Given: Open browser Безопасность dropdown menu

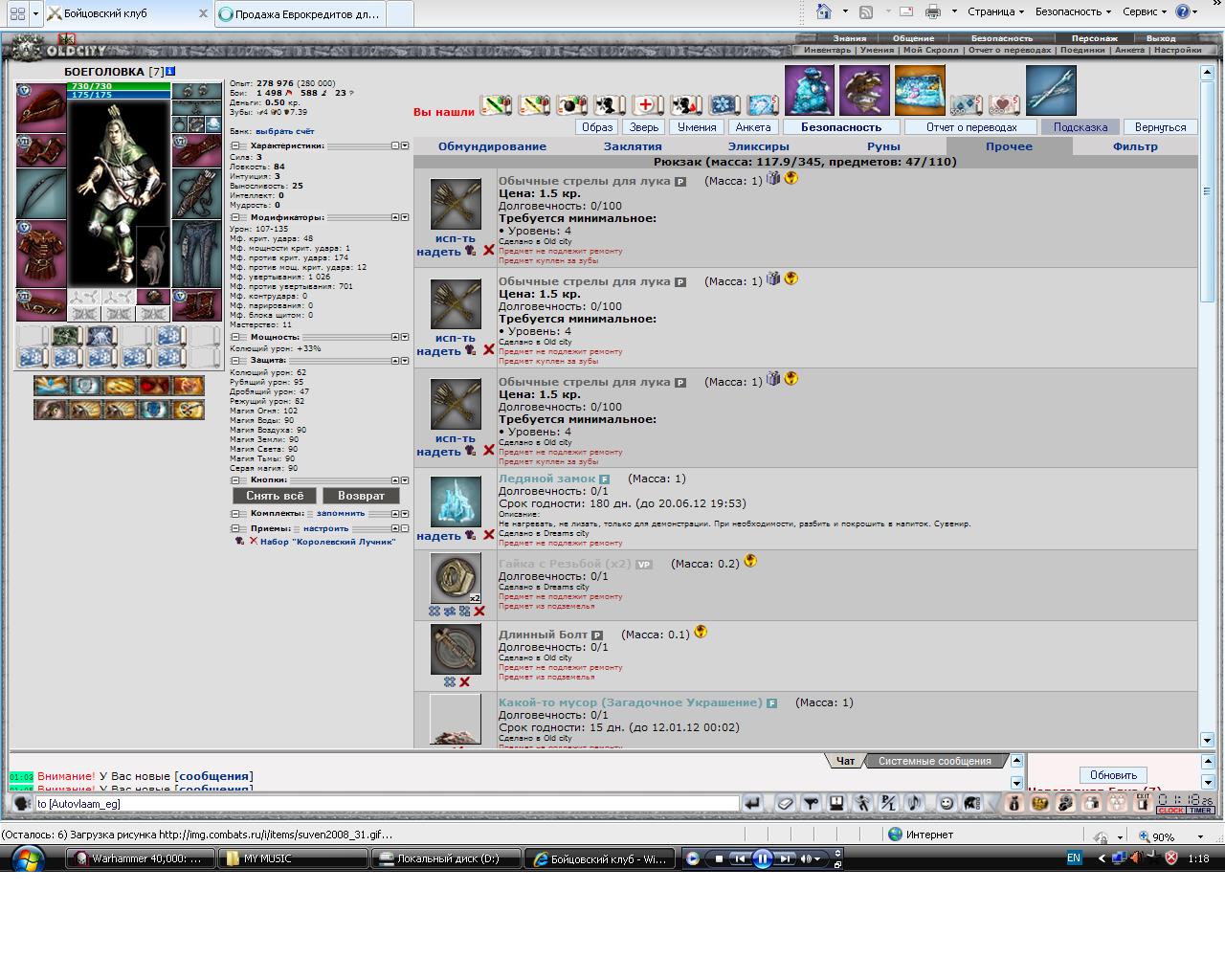Looking at the screenshot, I should (1073, 11).
